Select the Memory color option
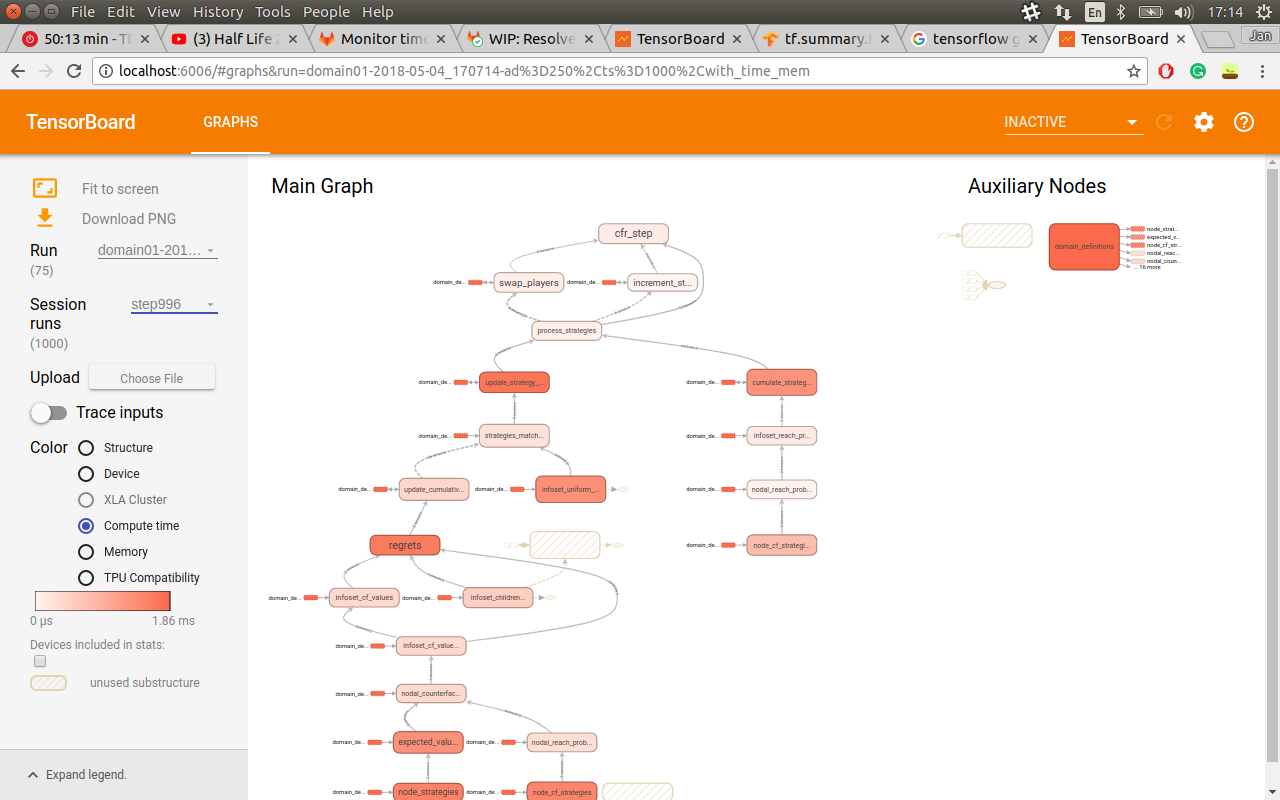1280x800 pixels. 86,552
